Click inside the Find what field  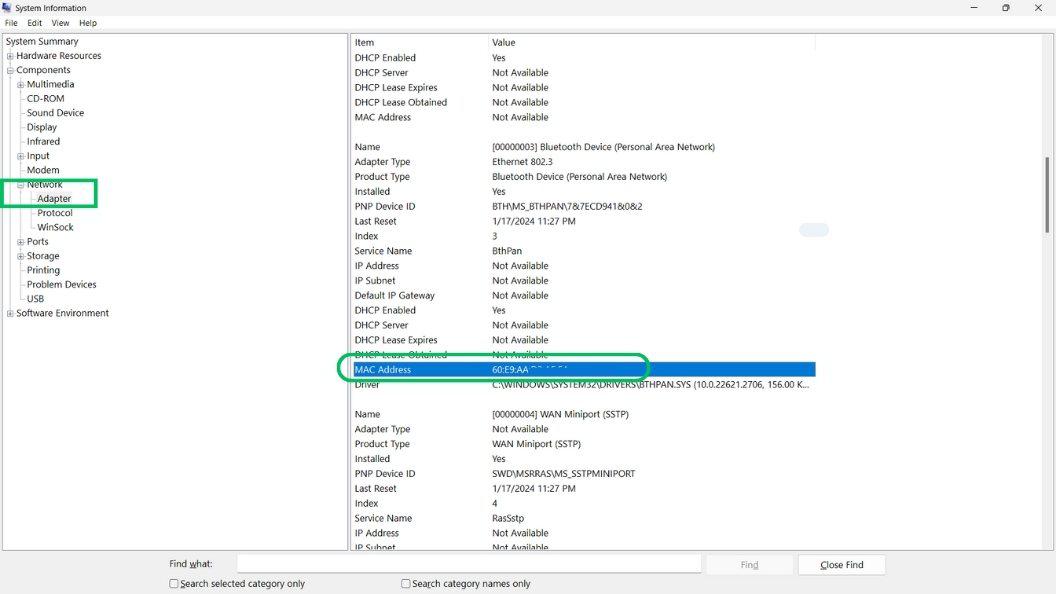pos(450,562)
